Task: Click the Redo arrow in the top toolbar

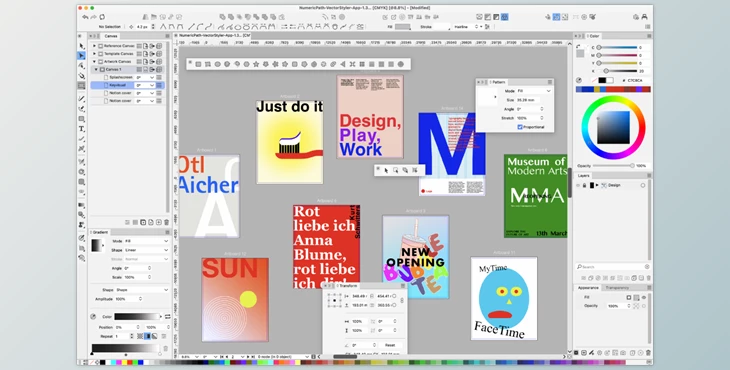Action: click(94, 17)
